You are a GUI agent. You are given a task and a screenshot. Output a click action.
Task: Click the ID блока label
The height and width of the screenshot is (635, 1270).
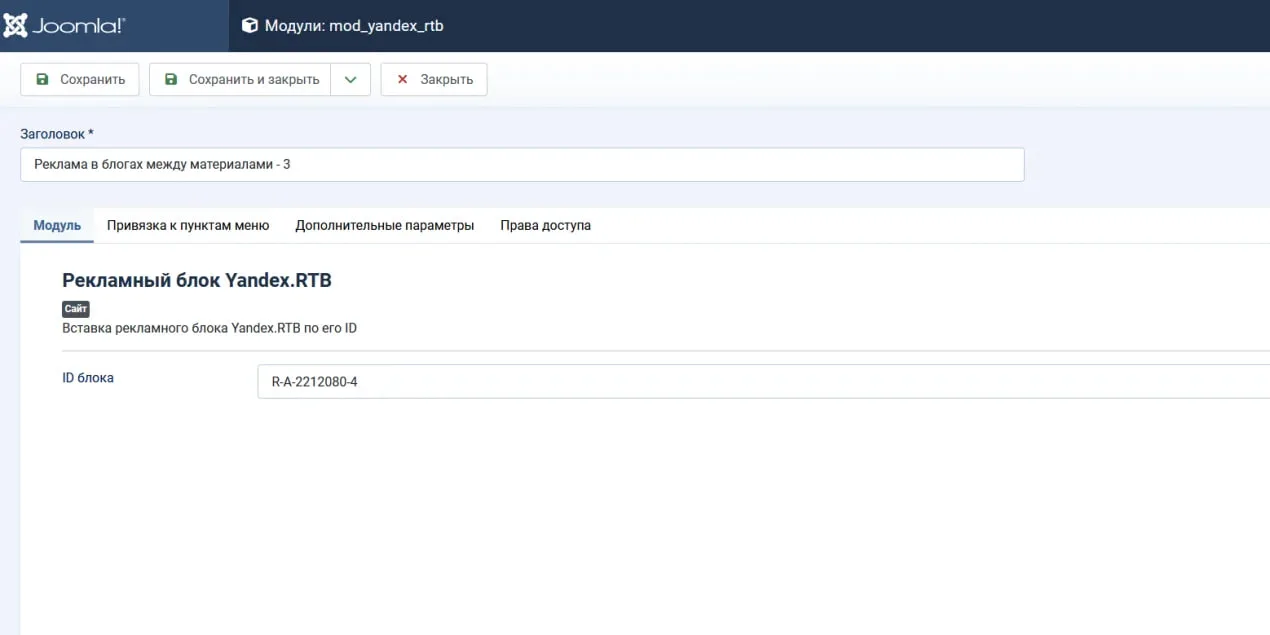pyautogui.click(x=88, y=378)
